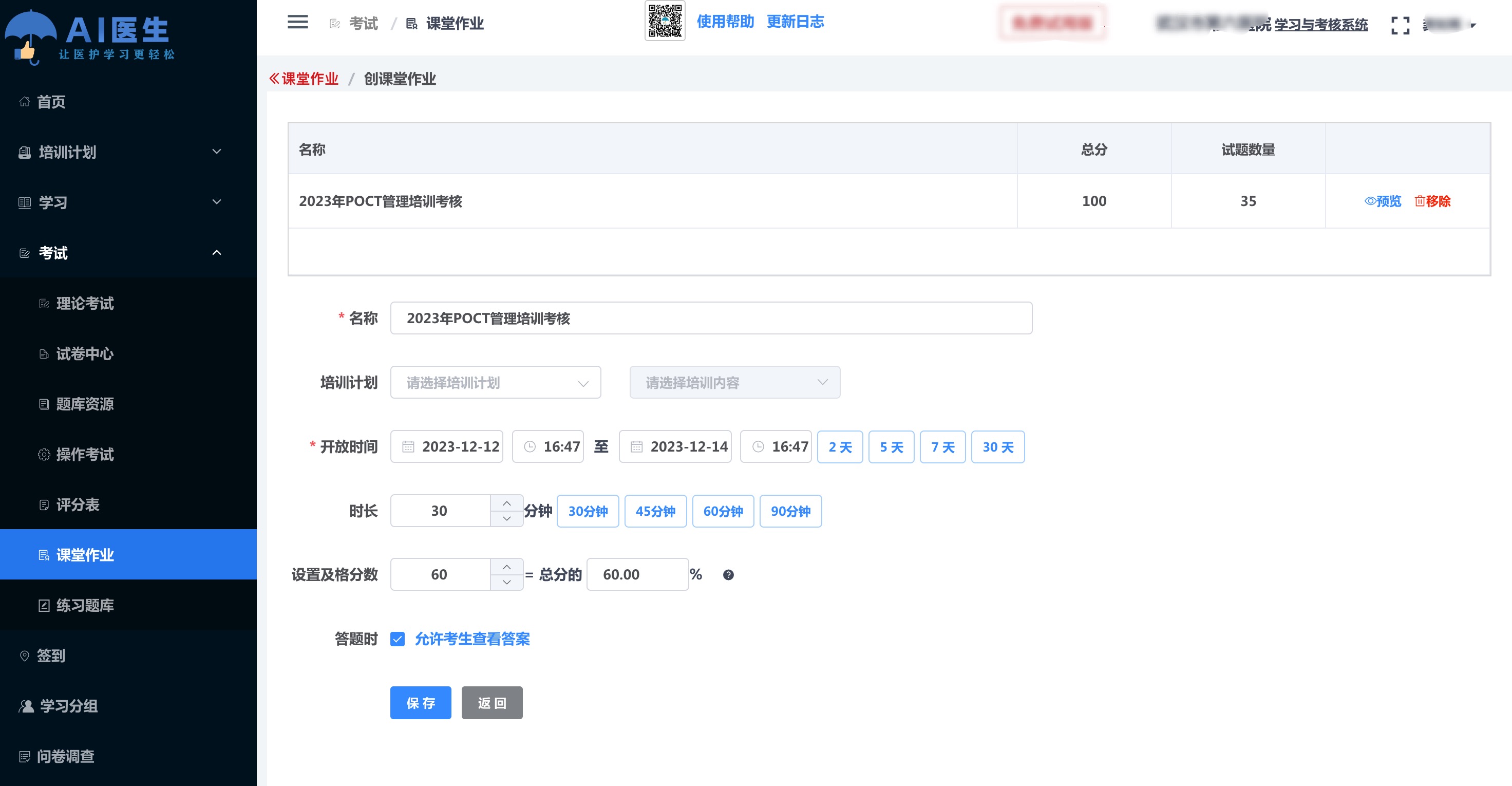Click the 时长 value field showing 30
This screenshot has width=1512, height=786.
click(x=440, y=511)
